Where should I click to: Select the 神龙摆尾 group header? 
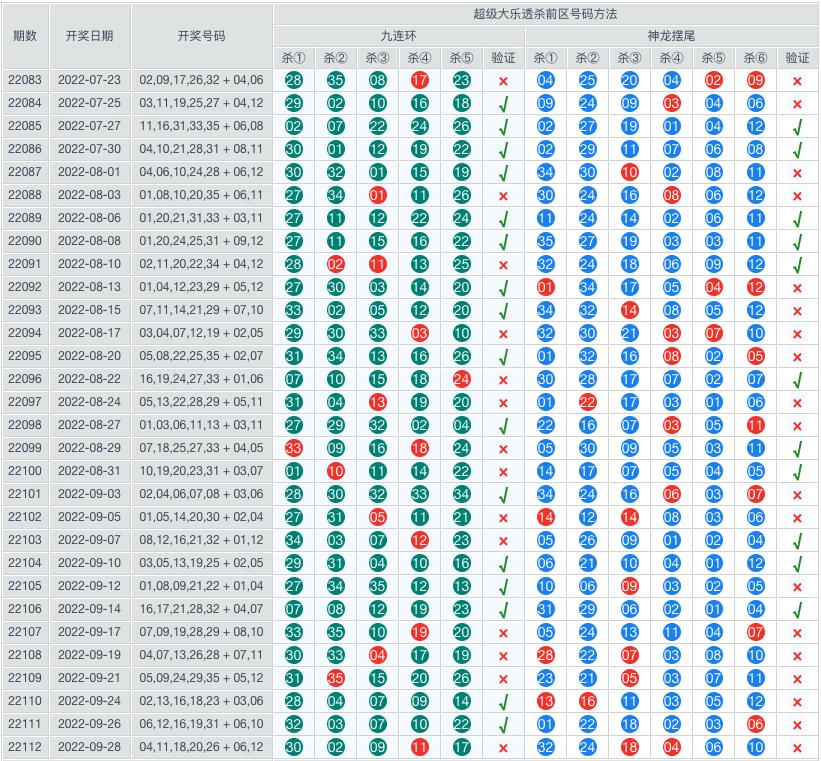[671, 36]
